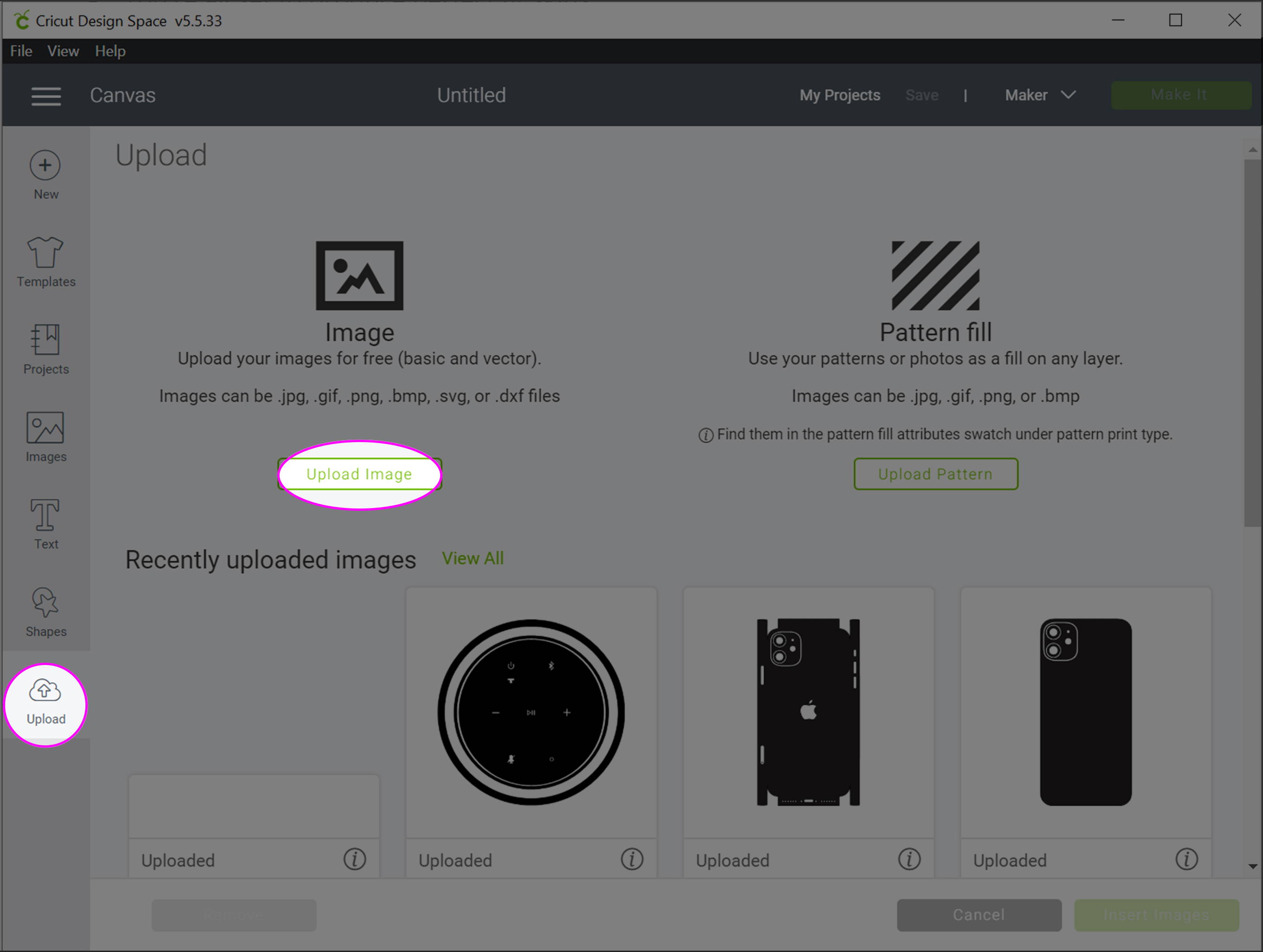This screenshot has width=1263, height=952.
Task: Click 'Images can be .jpg, .gif, .png, or .bmp' text
Action: pyautogui.click(x=935, y=396)
